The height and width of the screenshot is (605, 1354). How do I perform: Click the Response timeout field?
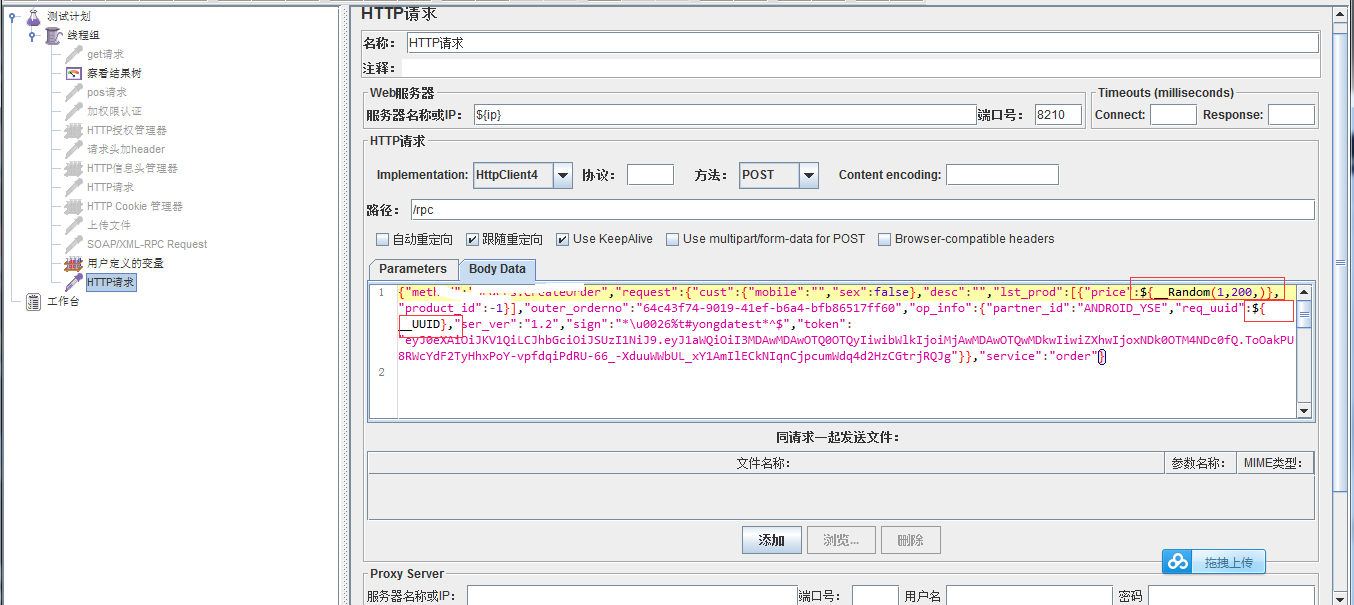tap(1291, 115)
